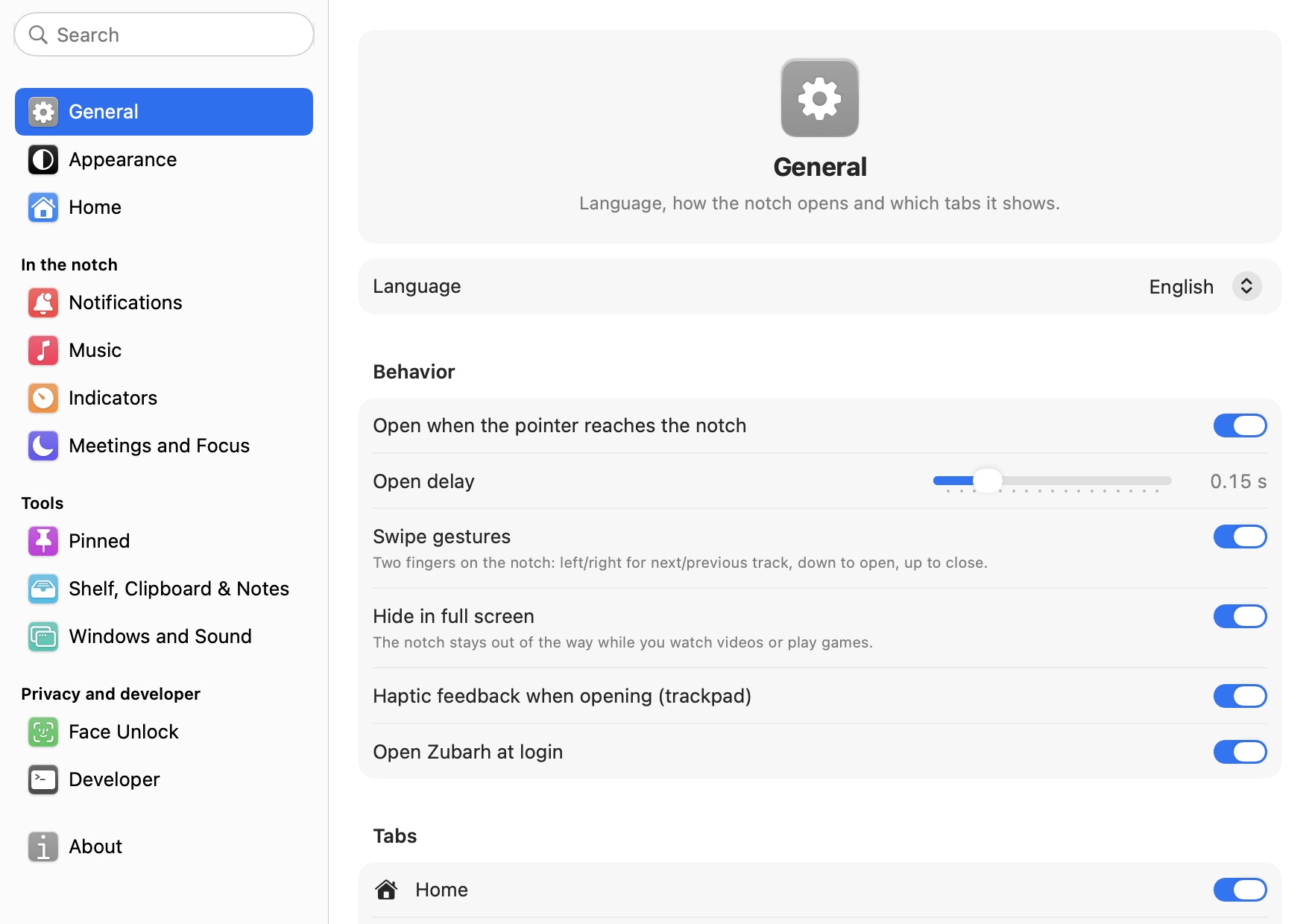Focus the Search input field
Screen dimensions: 1312x924
164,34
